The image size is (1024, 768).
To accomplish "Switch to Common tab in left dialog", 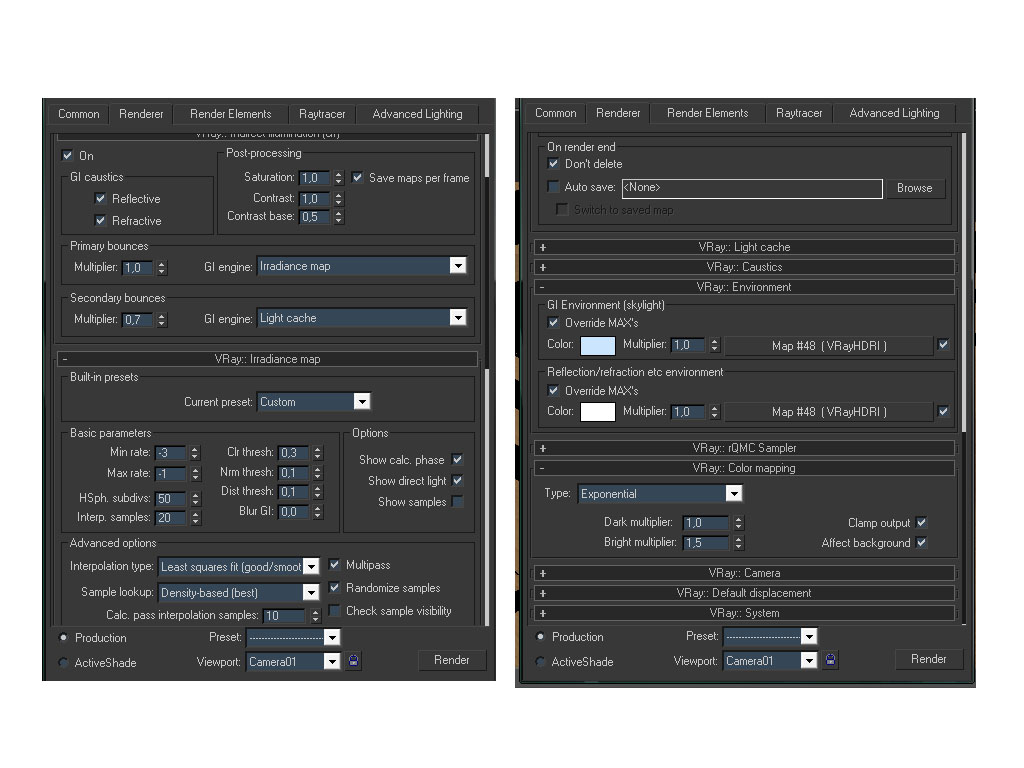I will pyautogui.click(x=79, y=114).
